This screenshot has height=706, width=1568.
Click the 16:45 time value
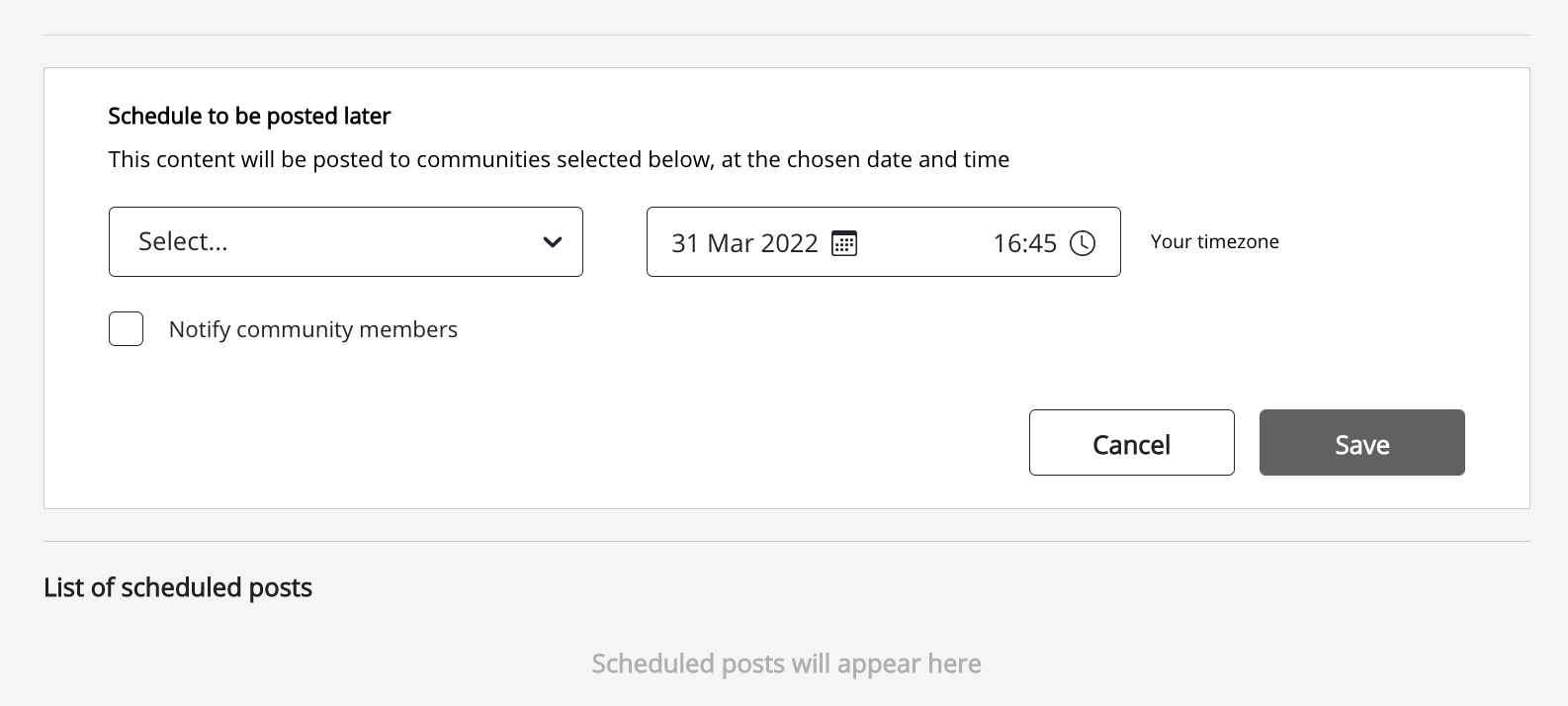pos(1024,242)
